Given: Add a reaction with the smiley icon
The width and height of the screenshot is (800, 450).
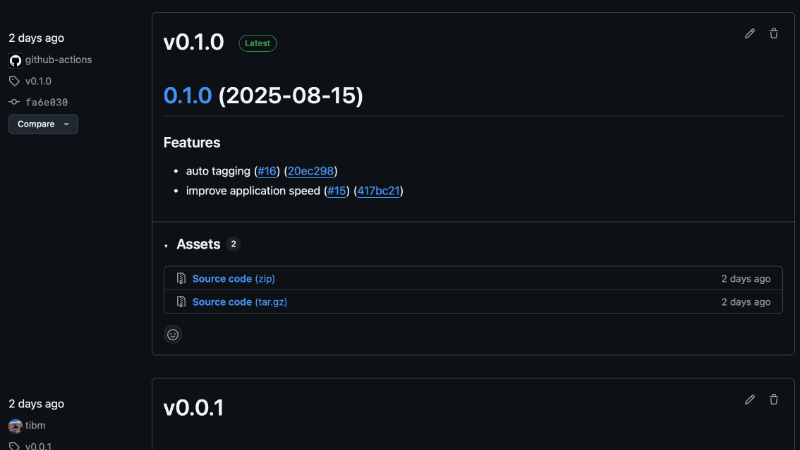Looking at the screenshot, I should [x=173, y=335].
